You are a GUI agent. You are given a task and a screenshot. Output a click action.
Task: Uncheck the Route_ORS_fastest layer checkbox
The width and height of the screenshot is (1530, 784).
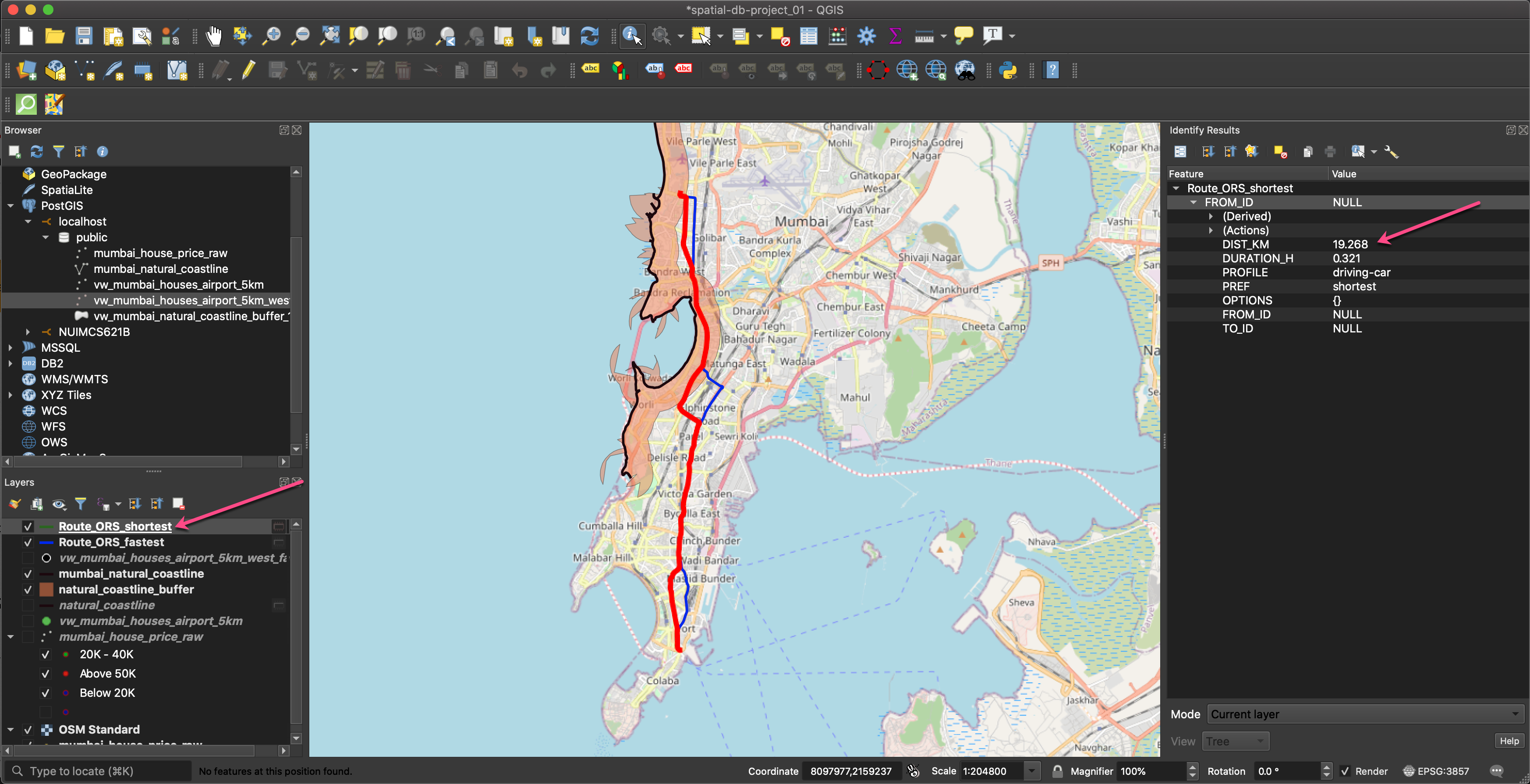tap(27, 542)
